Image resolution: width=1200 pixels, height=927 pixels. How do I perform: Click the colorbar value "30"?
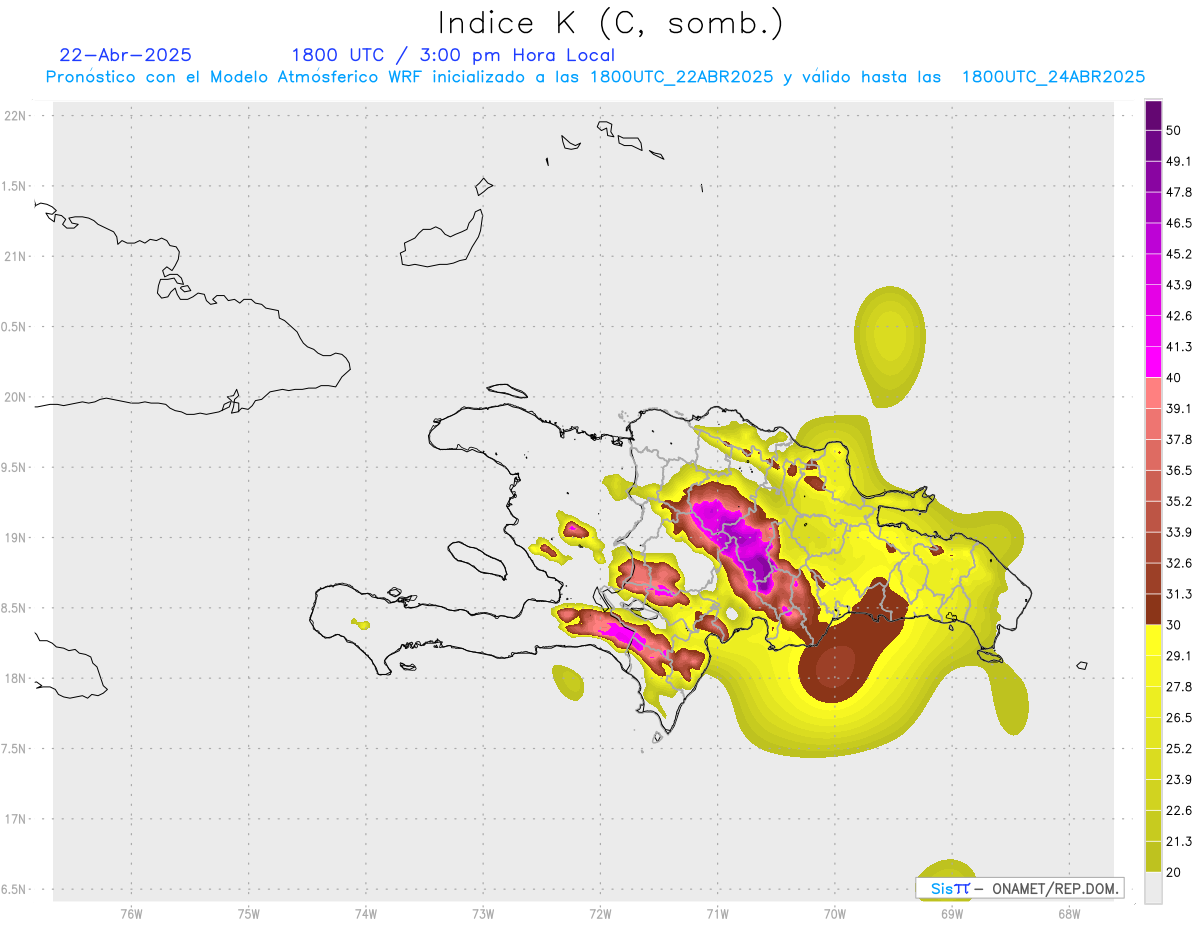1173,625
